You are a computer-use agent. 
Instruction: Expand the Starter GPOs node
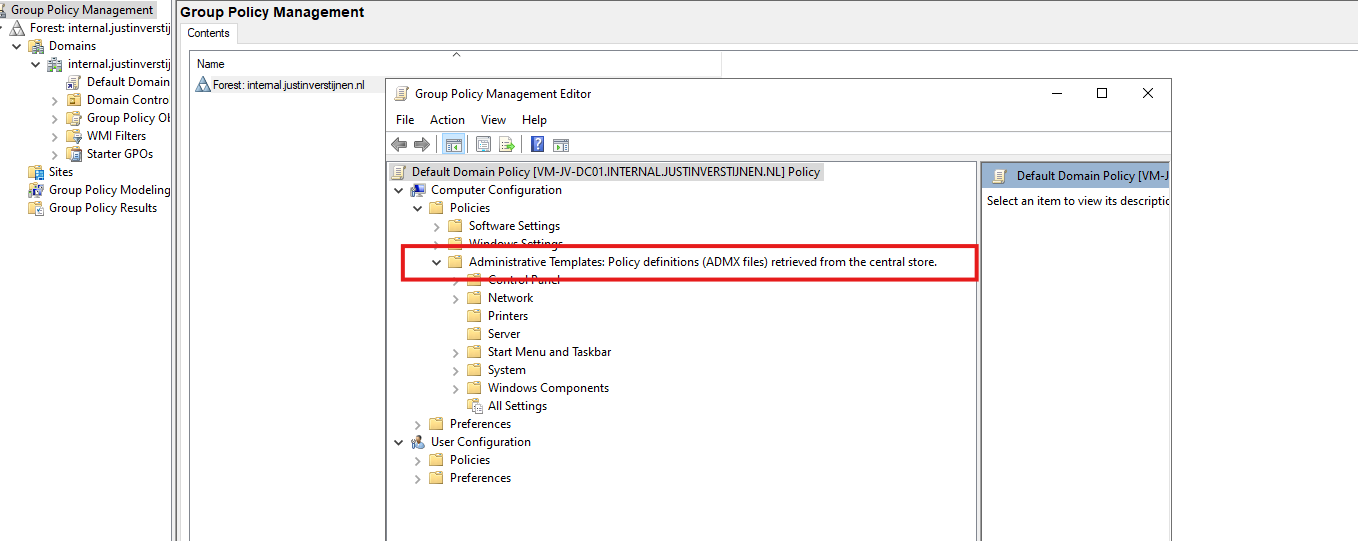point(55,154)
